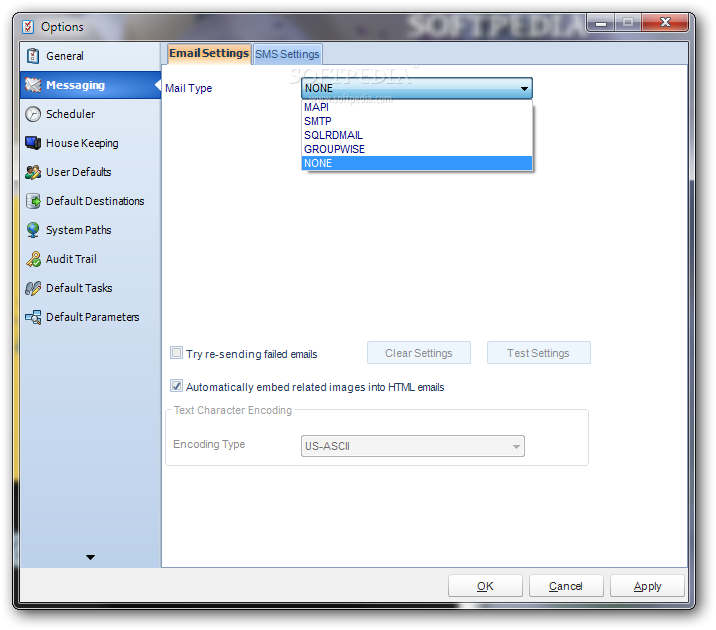Click the Clear Settings button
716x630 pixels.
419,353
